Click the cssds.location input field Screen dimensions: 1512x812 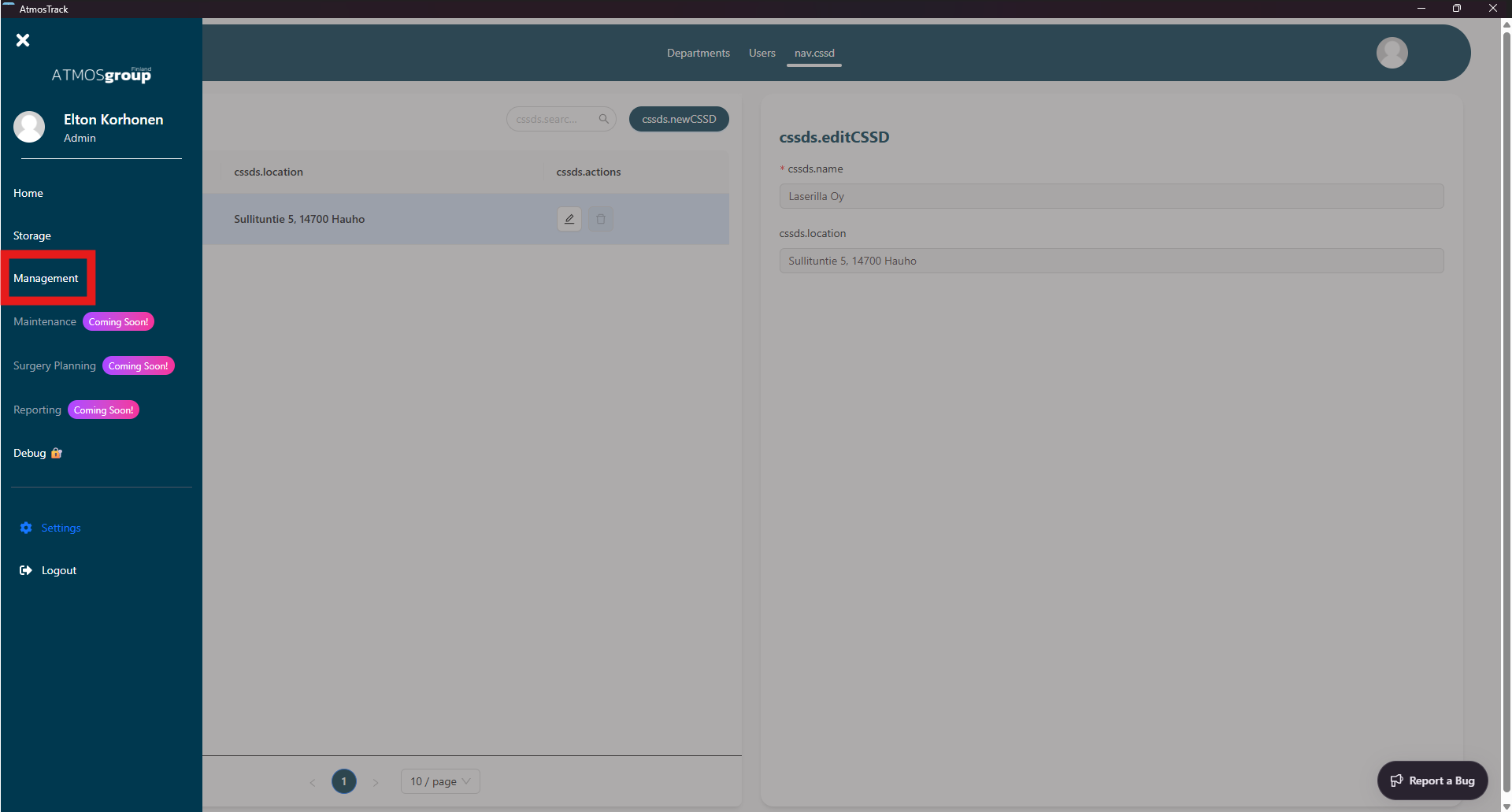coord(1111,261)
